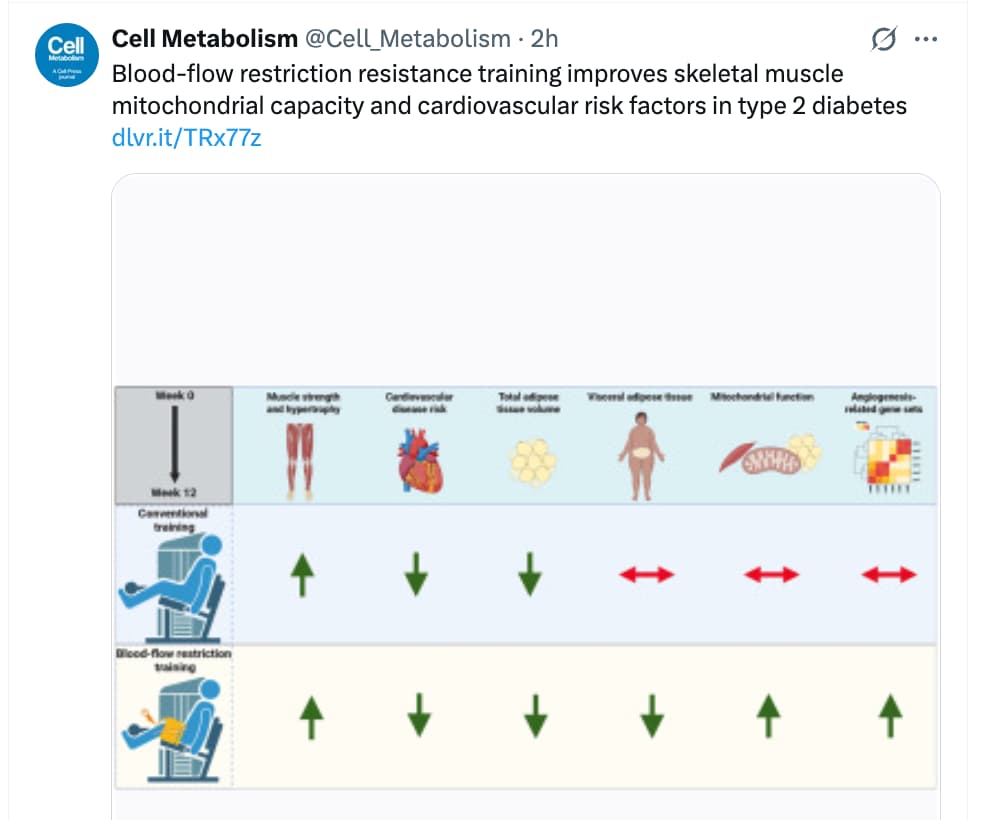Click the Week 0 to Week 12 arrow
This screenshot has height=820, width=1008.
(174, 445)
